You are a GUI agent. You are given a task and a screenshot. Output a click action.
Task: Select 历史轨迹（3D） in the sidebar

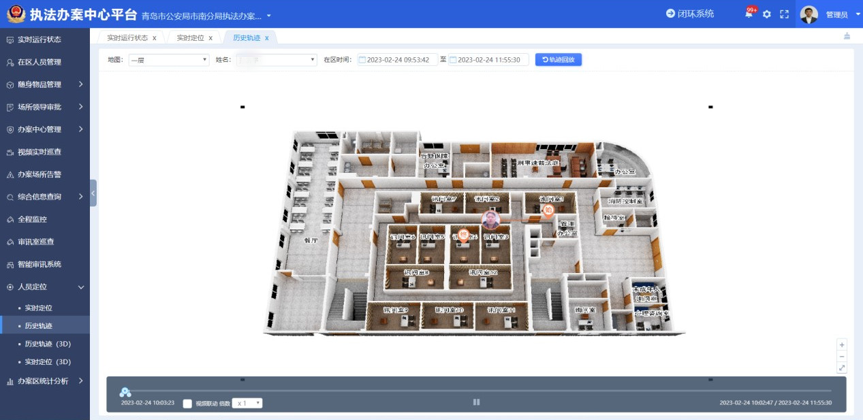pos(47,344)
